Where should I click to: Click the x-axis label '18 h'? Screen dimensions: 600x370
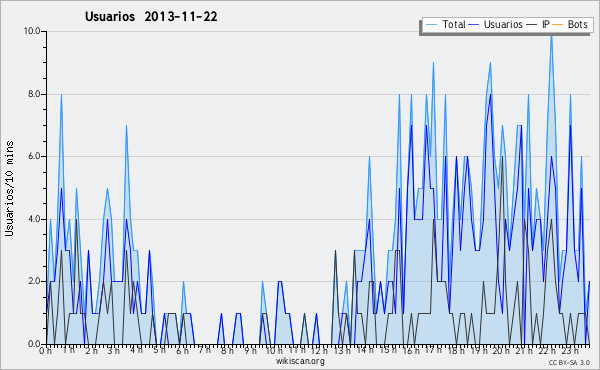click(x=456, y=350)
